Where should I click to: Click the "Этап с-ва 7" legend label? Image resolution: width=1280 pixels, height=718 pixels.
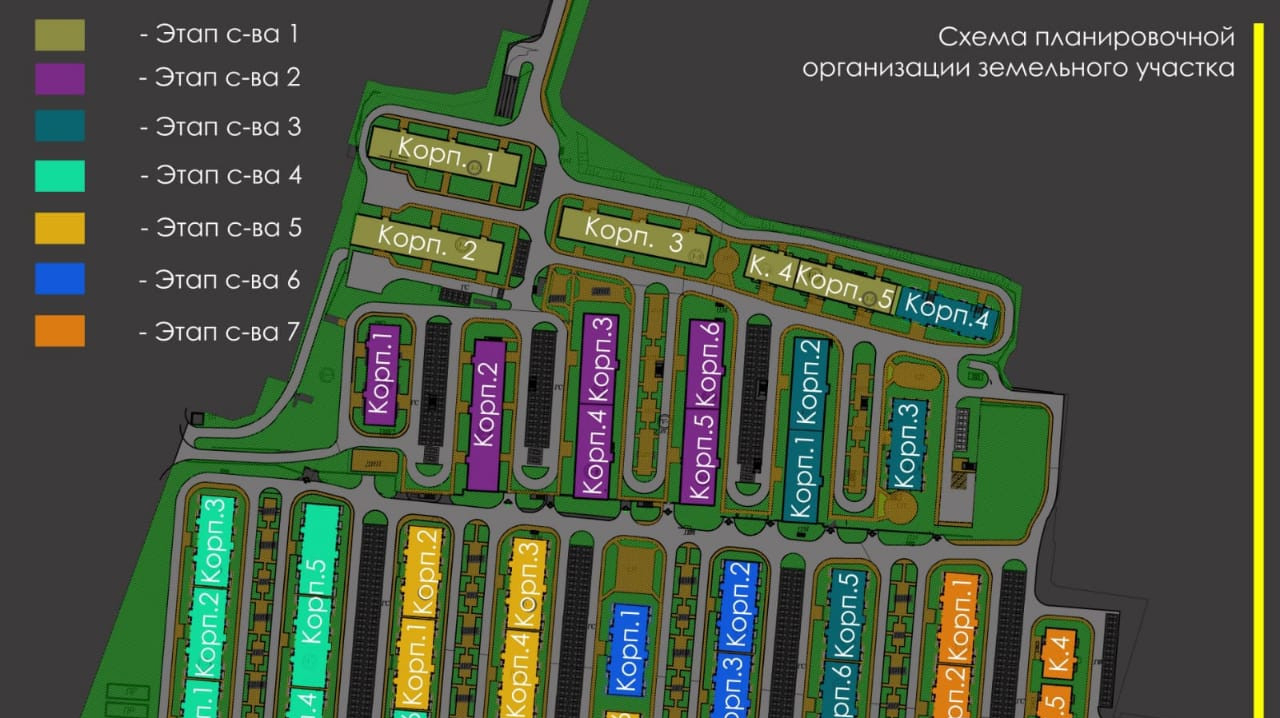(220, 331)
